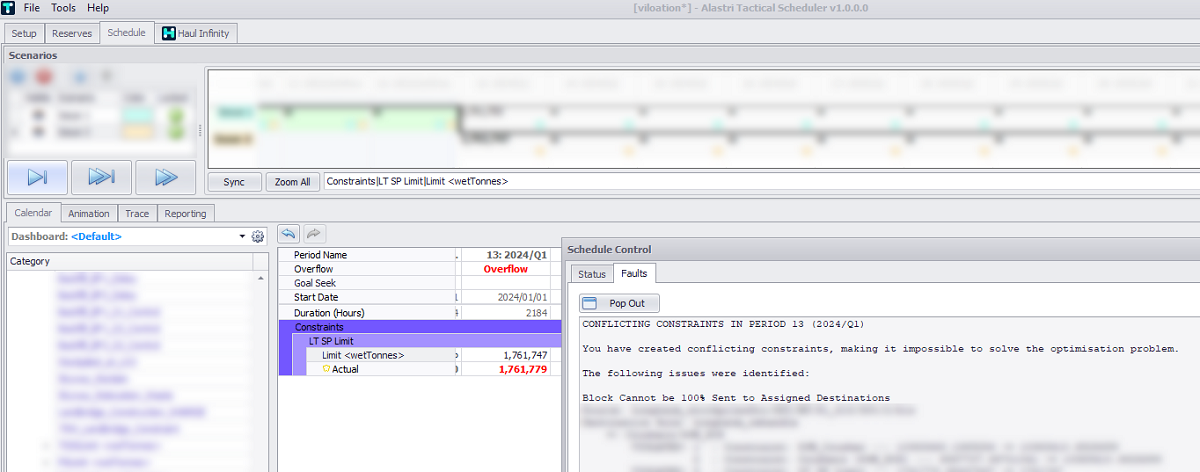Click the application logo icon
The width and height of the screenshot is (1200, 472).
(x=8, y=7)
